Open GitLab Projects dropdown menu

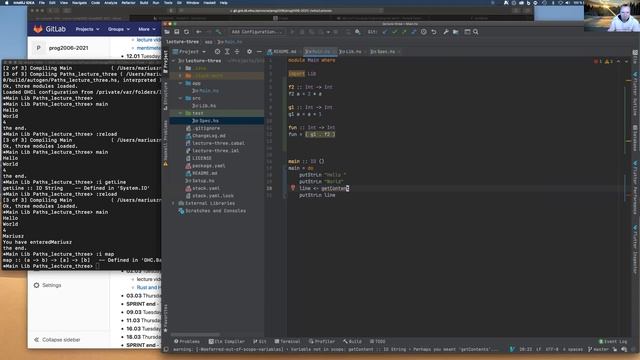click(87, 29)
